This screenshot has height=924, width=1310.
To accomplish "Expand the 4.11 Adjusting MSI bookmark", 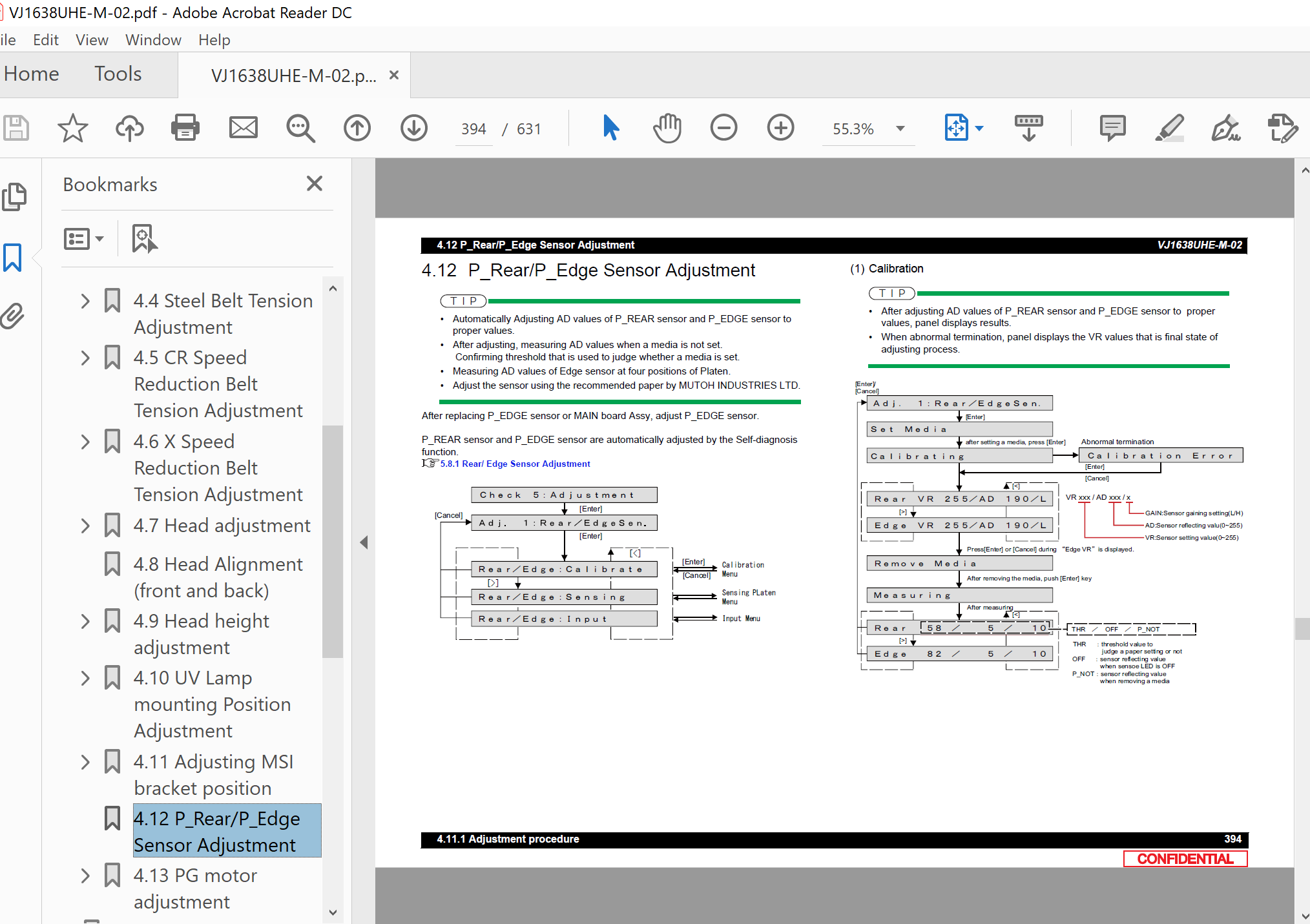I will coord(85,762).
